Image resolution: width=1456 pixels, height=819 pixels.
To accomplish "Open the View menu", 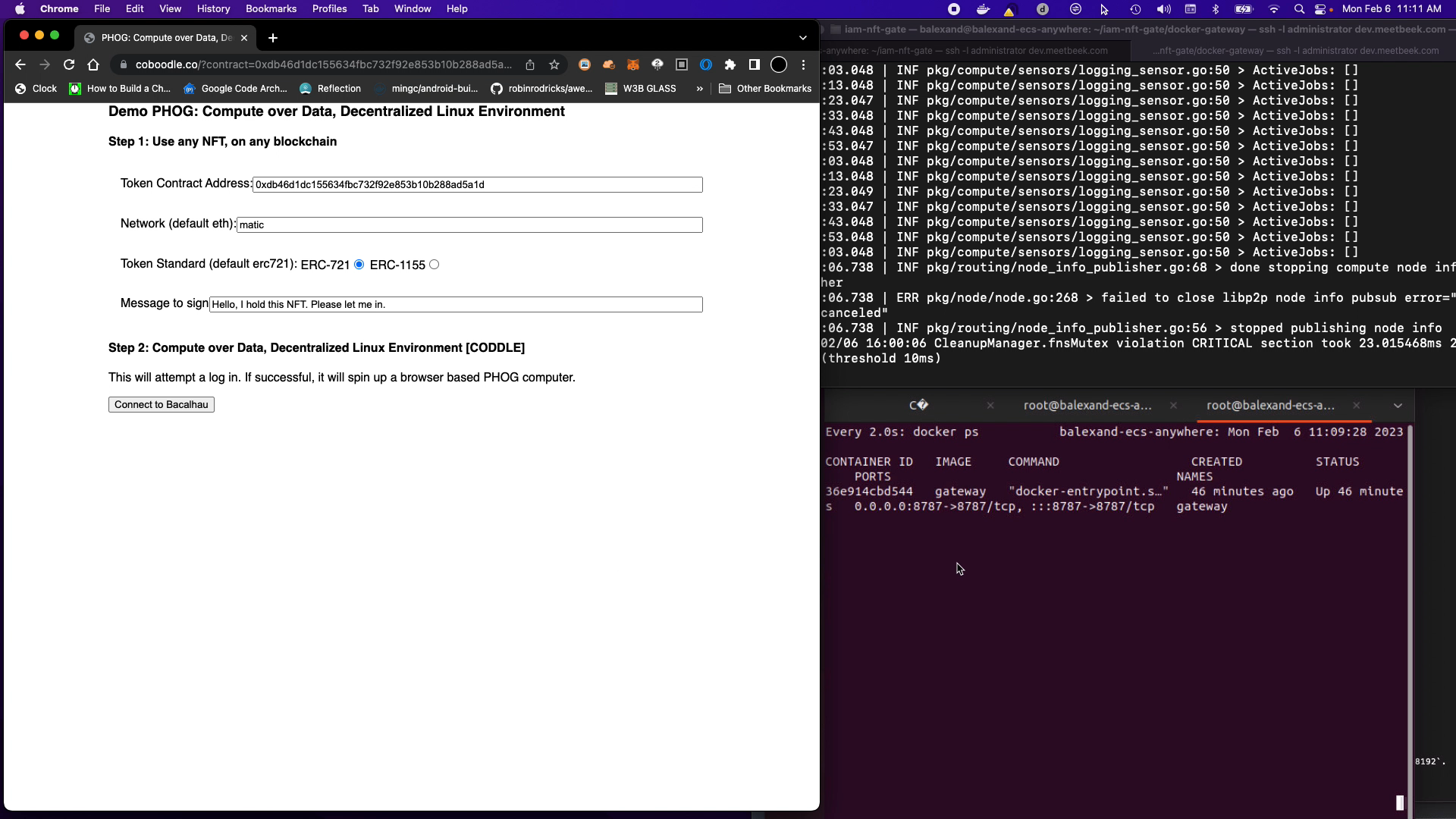I will (171, 9).
